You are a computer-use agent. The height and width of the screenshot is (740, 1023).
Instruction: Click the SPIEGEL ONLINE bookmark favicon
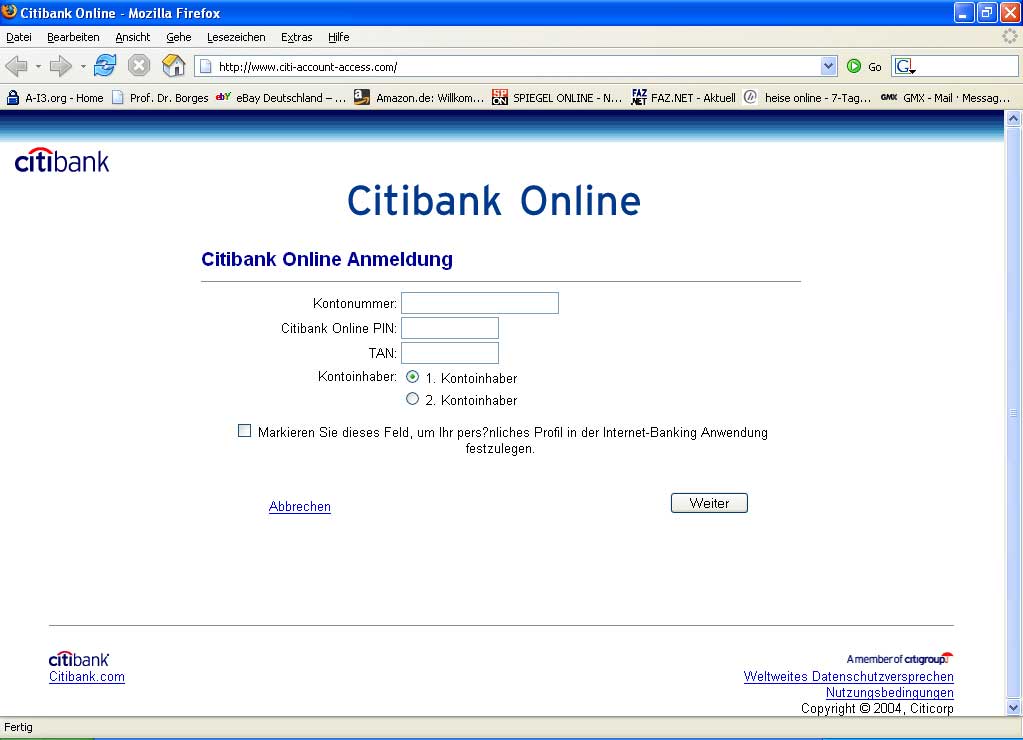[x=500, y=97]
